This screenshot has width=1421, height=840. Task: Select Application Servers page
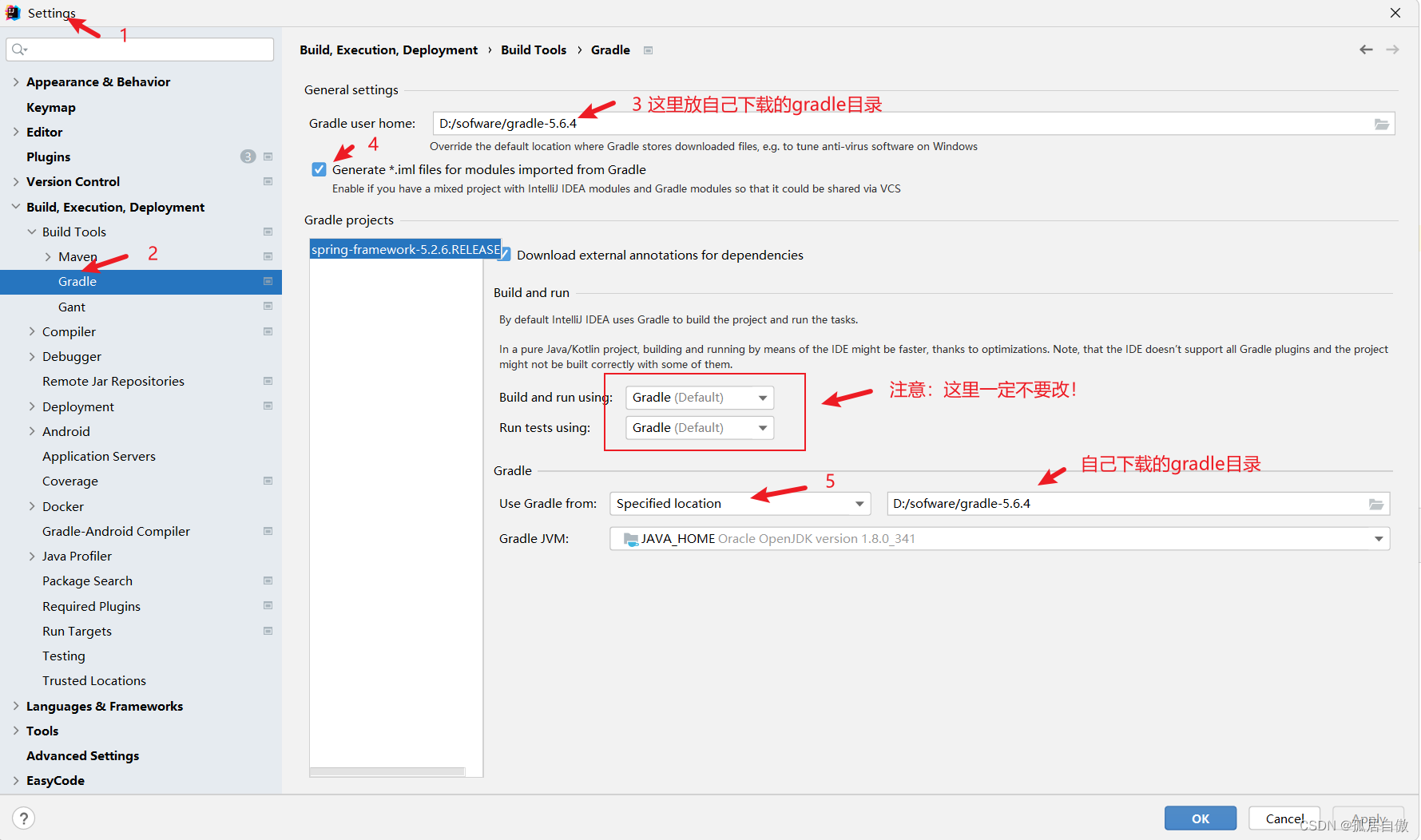click(x=99, y=456)
